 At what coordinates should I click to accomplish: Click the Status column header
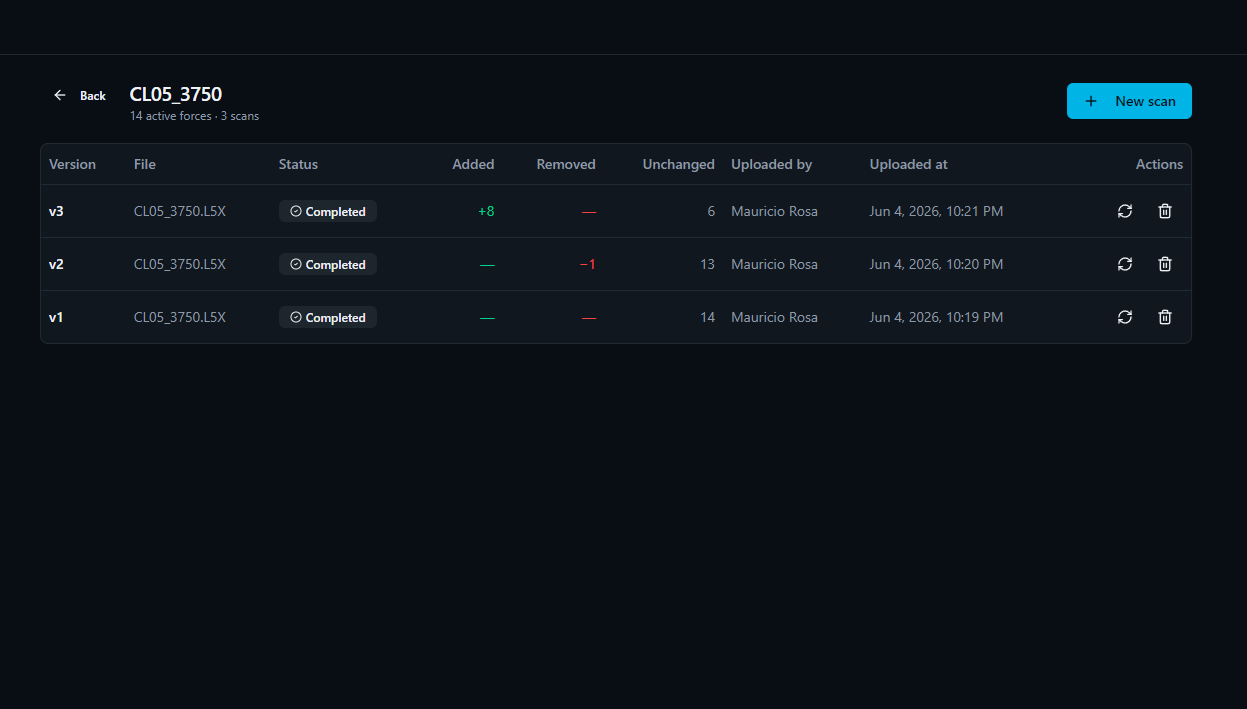298,164
